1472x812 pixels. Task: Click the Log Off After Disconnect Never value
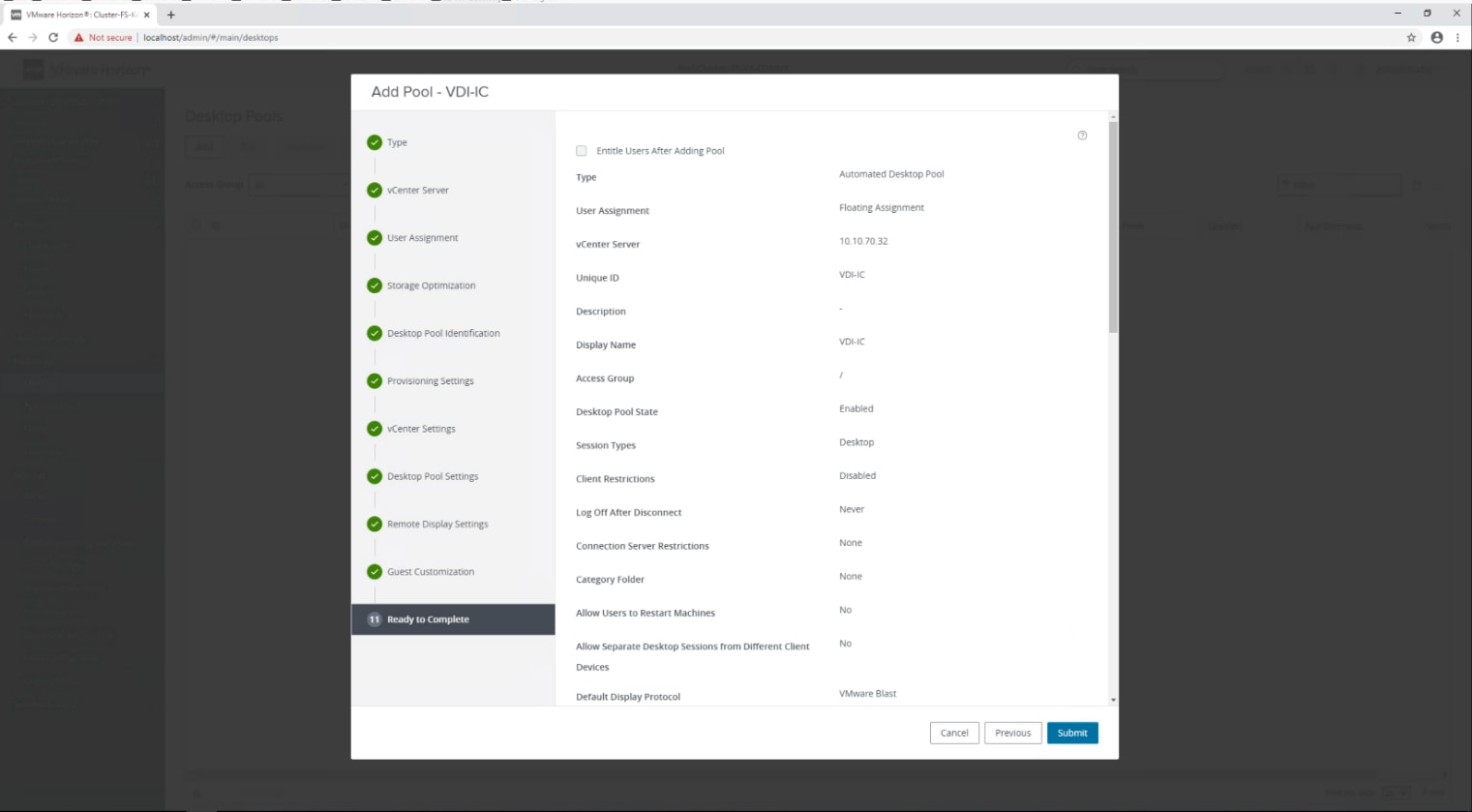pos(852,509)
